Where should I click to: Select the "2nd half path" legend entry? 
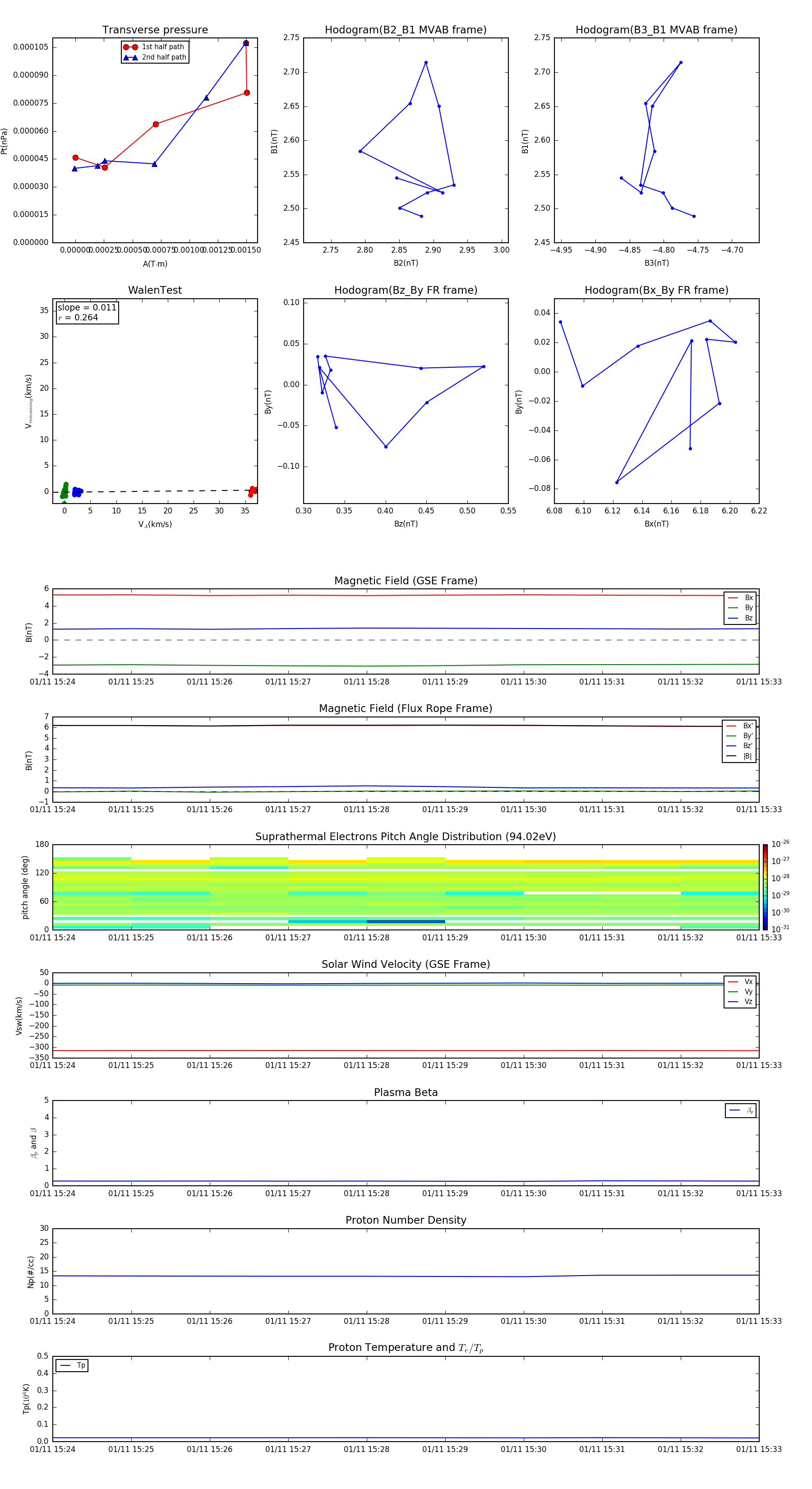[155, 57]
